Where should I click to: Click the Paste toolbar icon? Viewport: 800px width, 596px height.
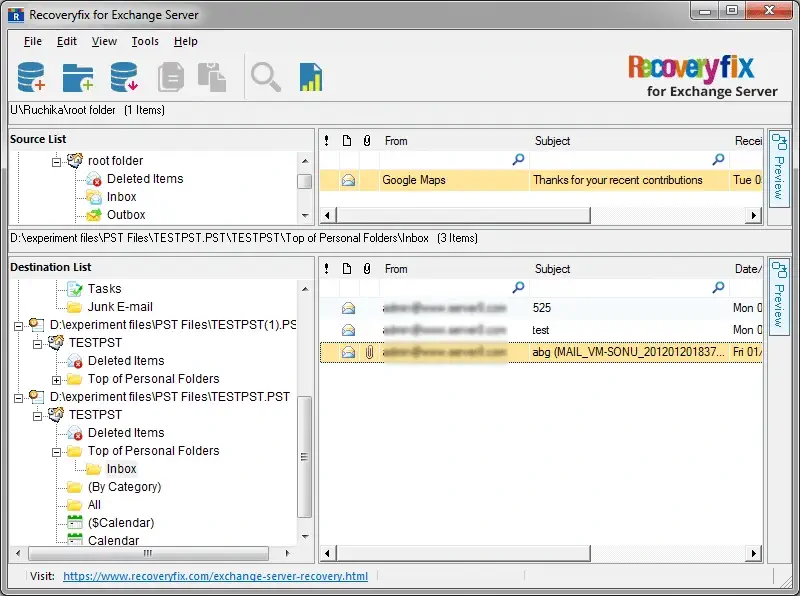click(x=212, y=77)
